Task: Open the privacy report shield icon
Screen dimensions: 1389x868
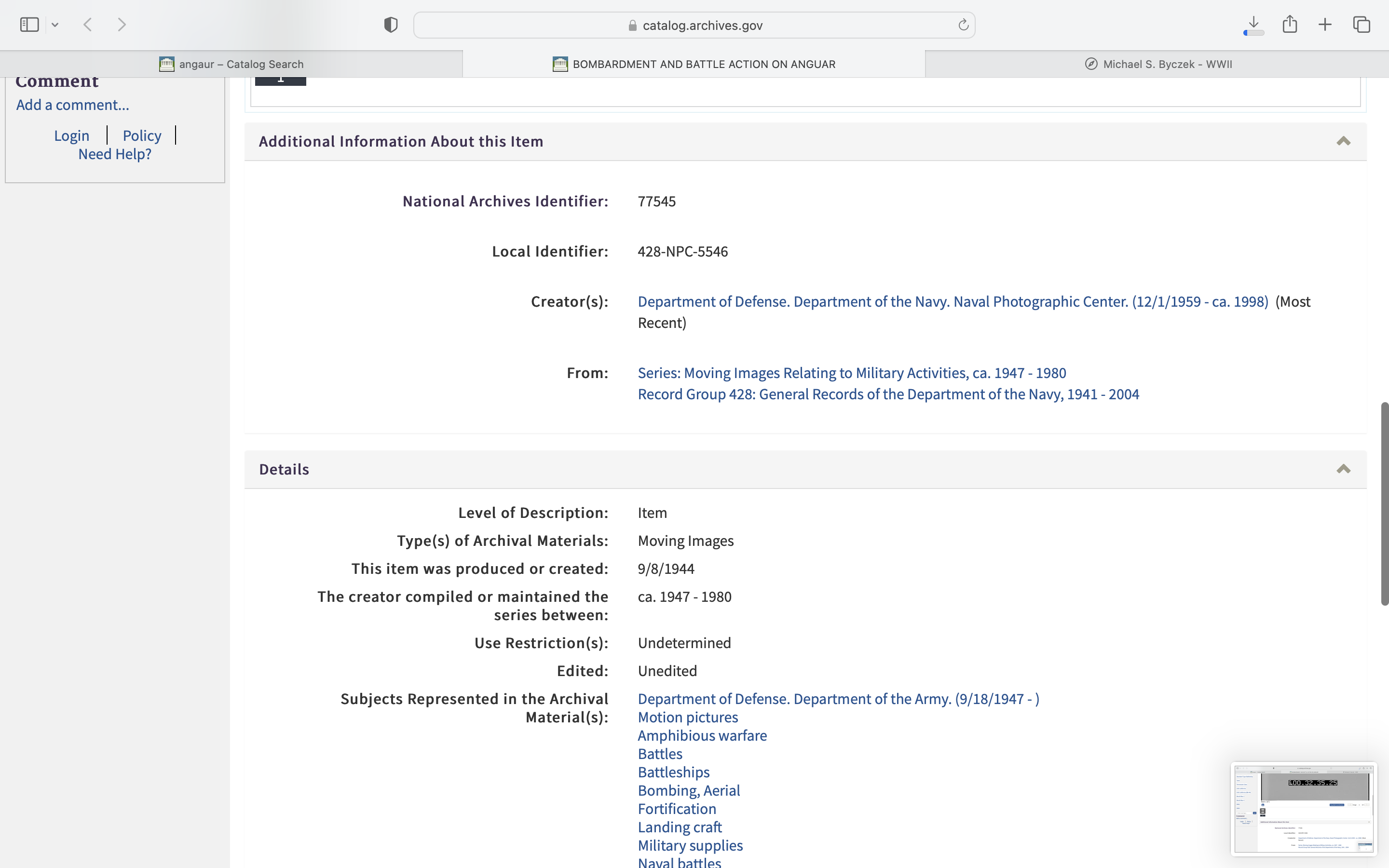Action: [391, 25]
